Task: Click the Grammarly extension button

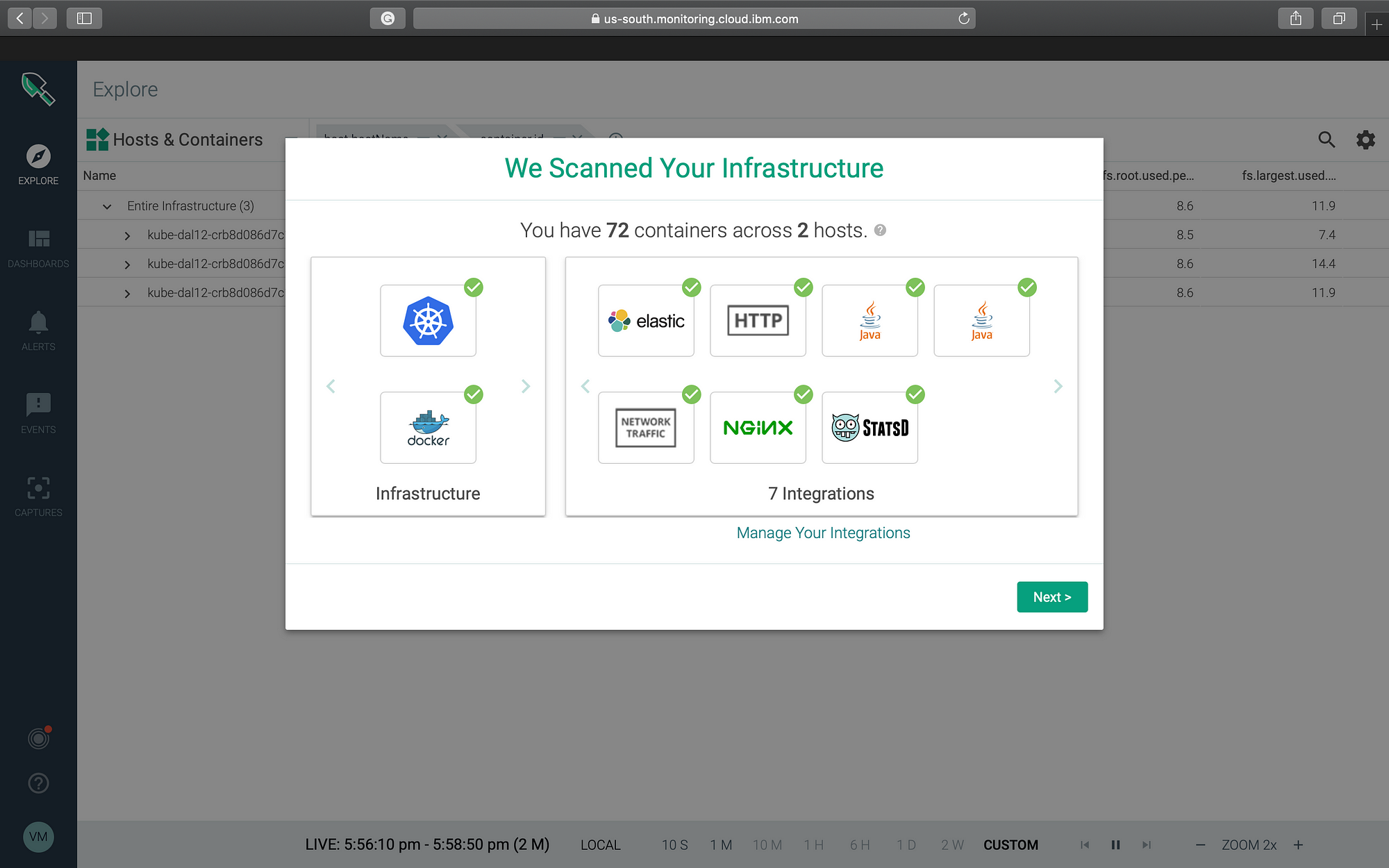Action: pos(388,18)
